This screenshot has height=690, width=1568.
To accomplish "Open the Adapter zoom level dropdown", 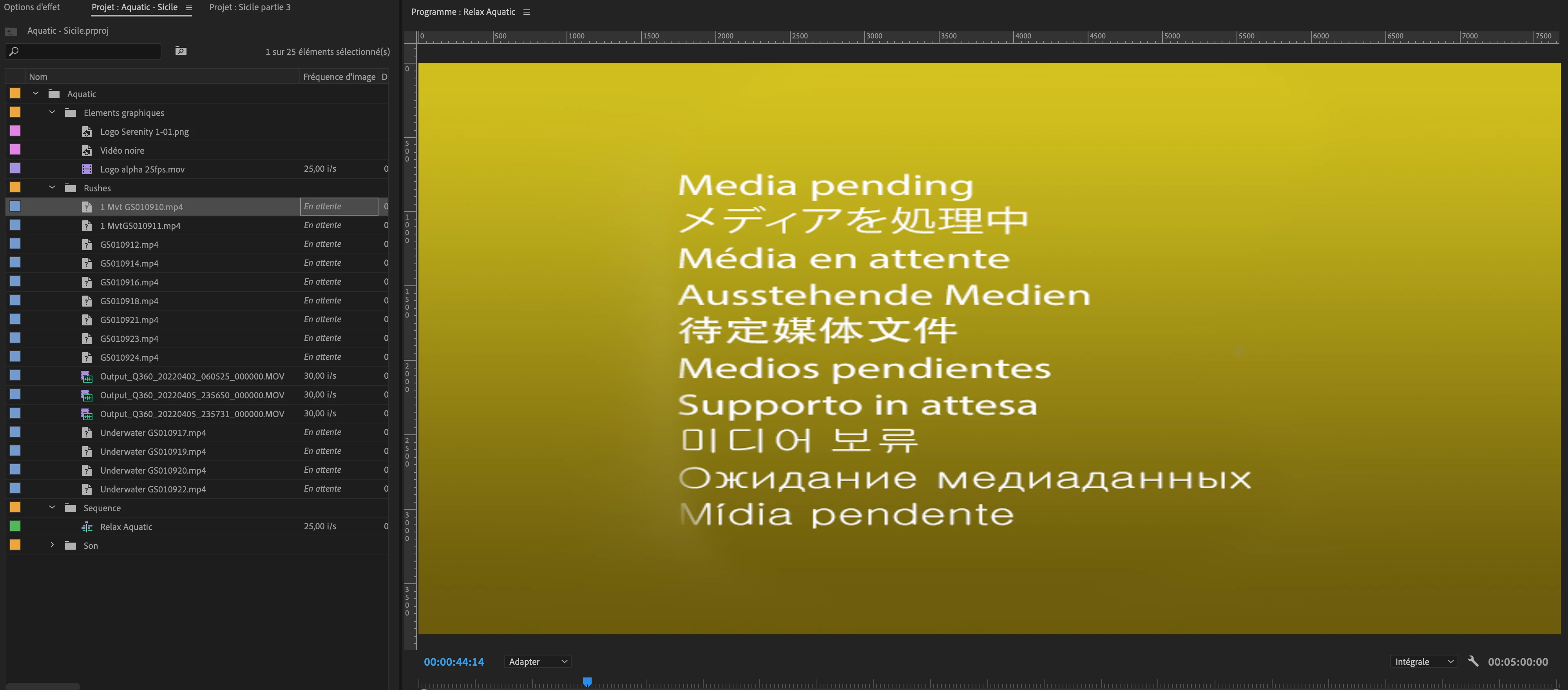I will point(538,661).
